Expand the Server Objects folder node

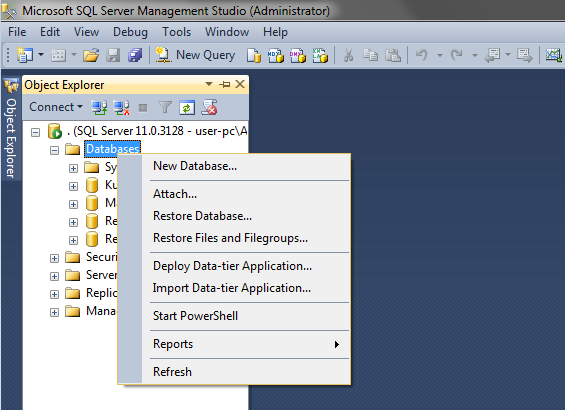coord(54,276)
